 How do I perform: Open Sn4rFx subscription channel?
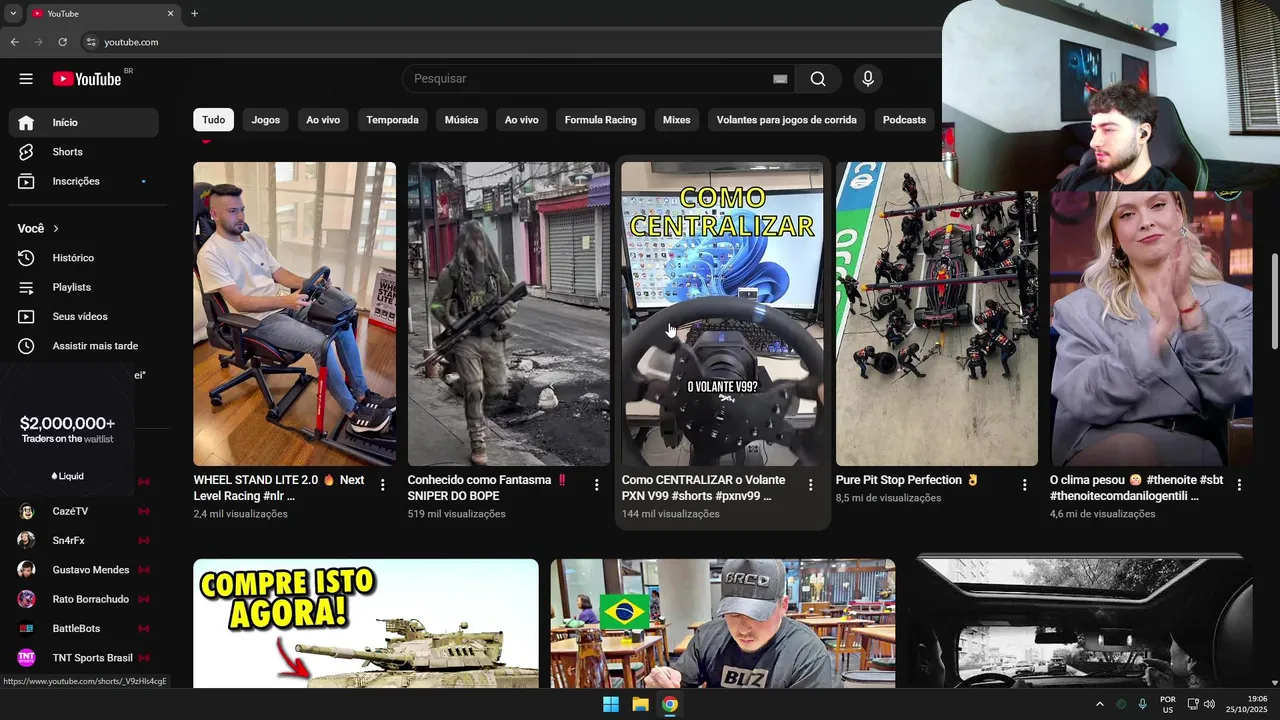click(x=84, y=540)
